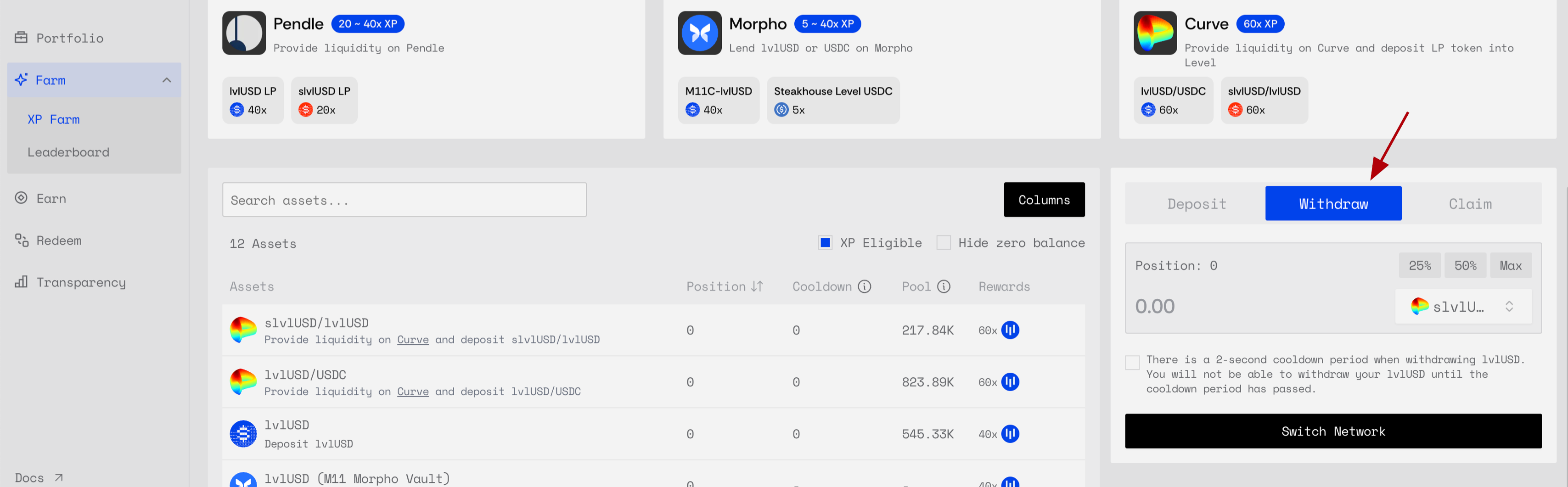The image size is (1568, 487).
Task: Focus the Search assets input field
Action: [x=404, y=200]
